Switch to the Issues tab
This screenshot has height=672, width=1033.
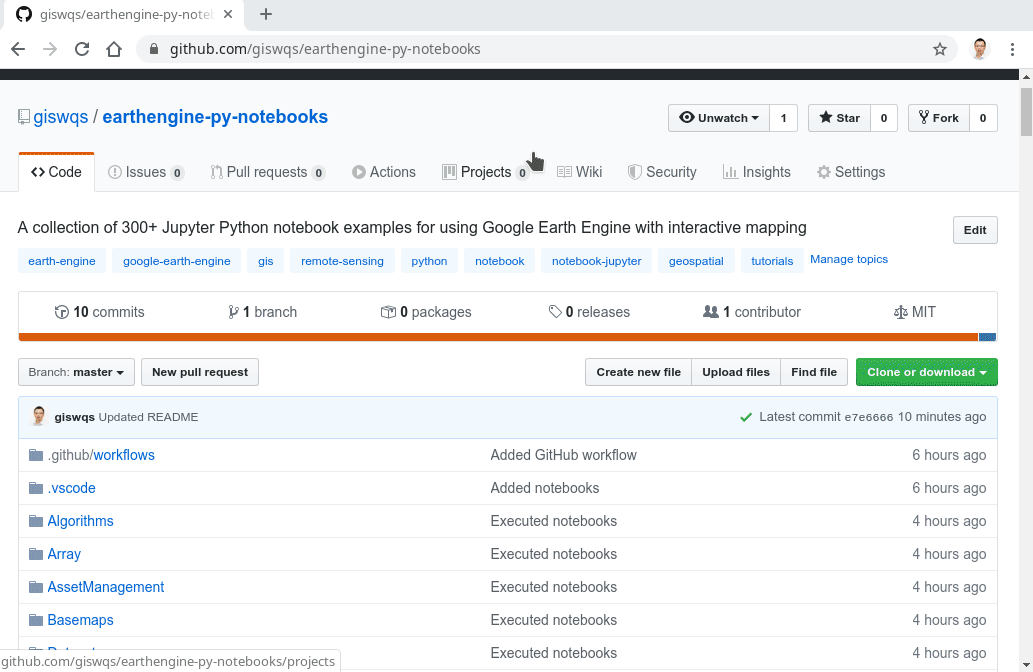point(146,172)
